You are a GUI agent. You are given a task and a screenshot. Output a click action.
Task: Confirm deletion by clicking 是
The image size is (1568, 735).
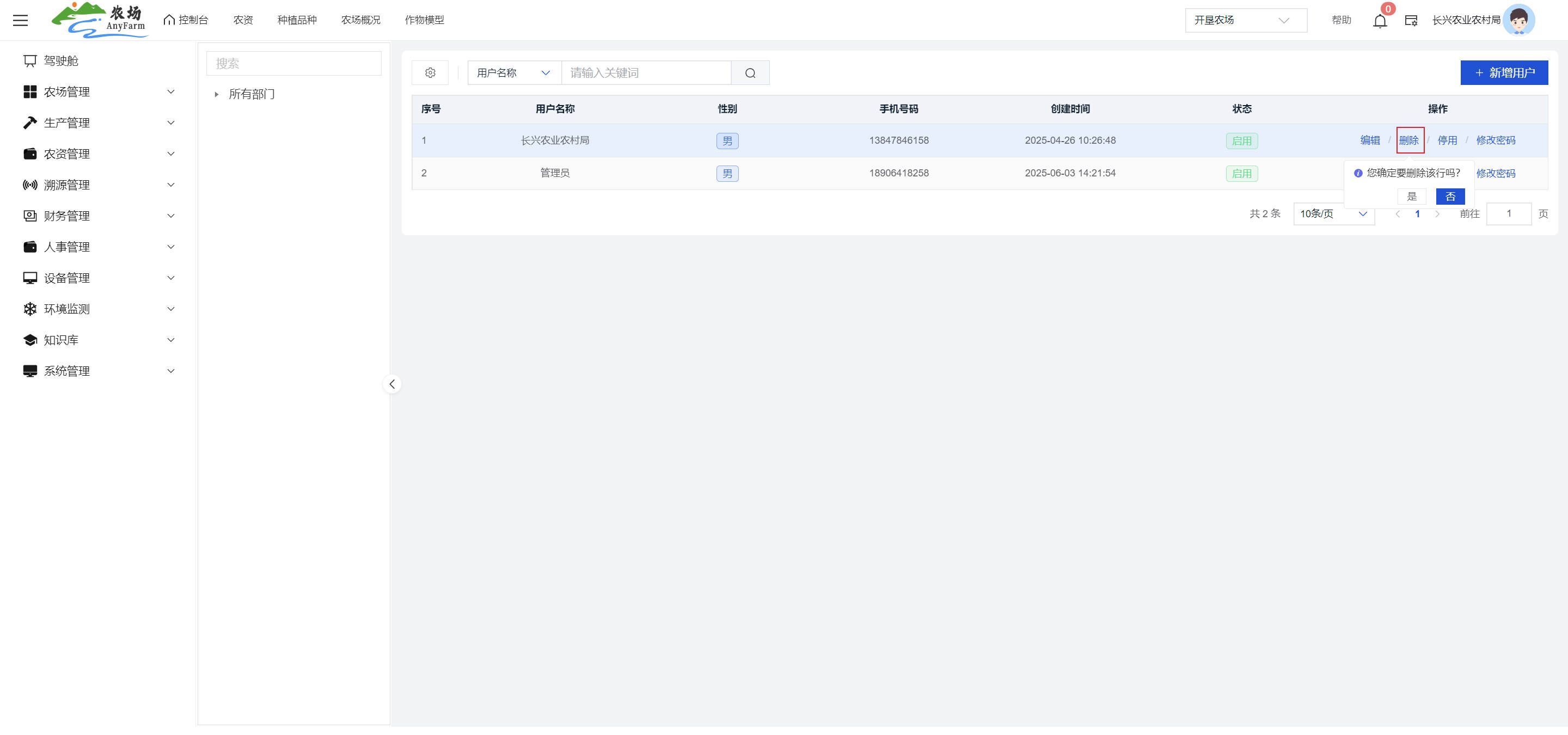(1412, 197)
